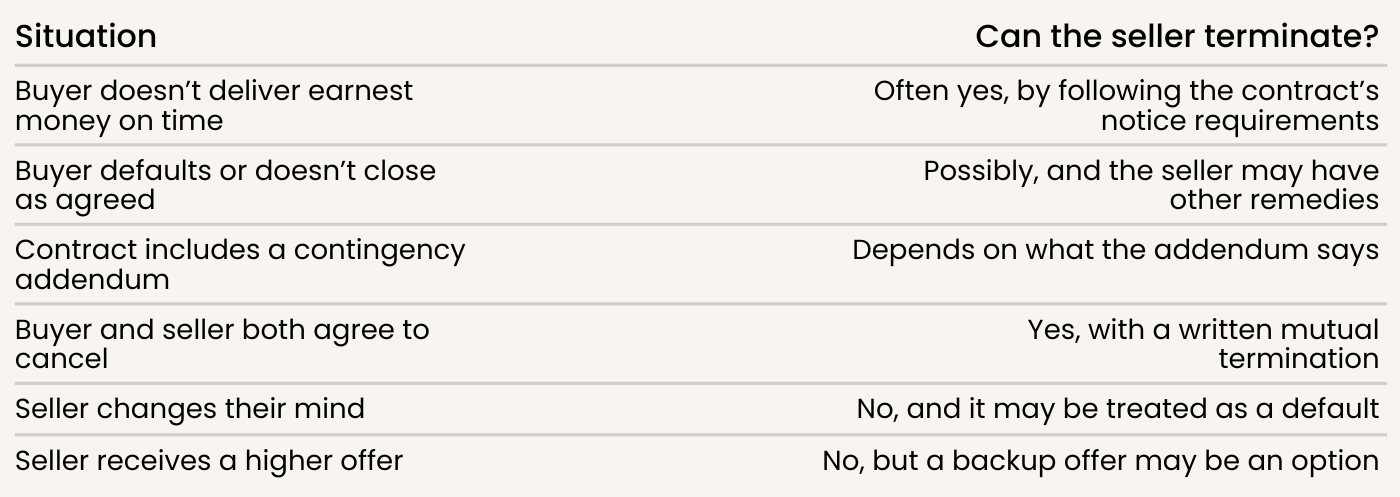Screen dimensions: 1400x497
Task: Click the 'Can the seller terminate?' header
Action: coord(1177,37)
